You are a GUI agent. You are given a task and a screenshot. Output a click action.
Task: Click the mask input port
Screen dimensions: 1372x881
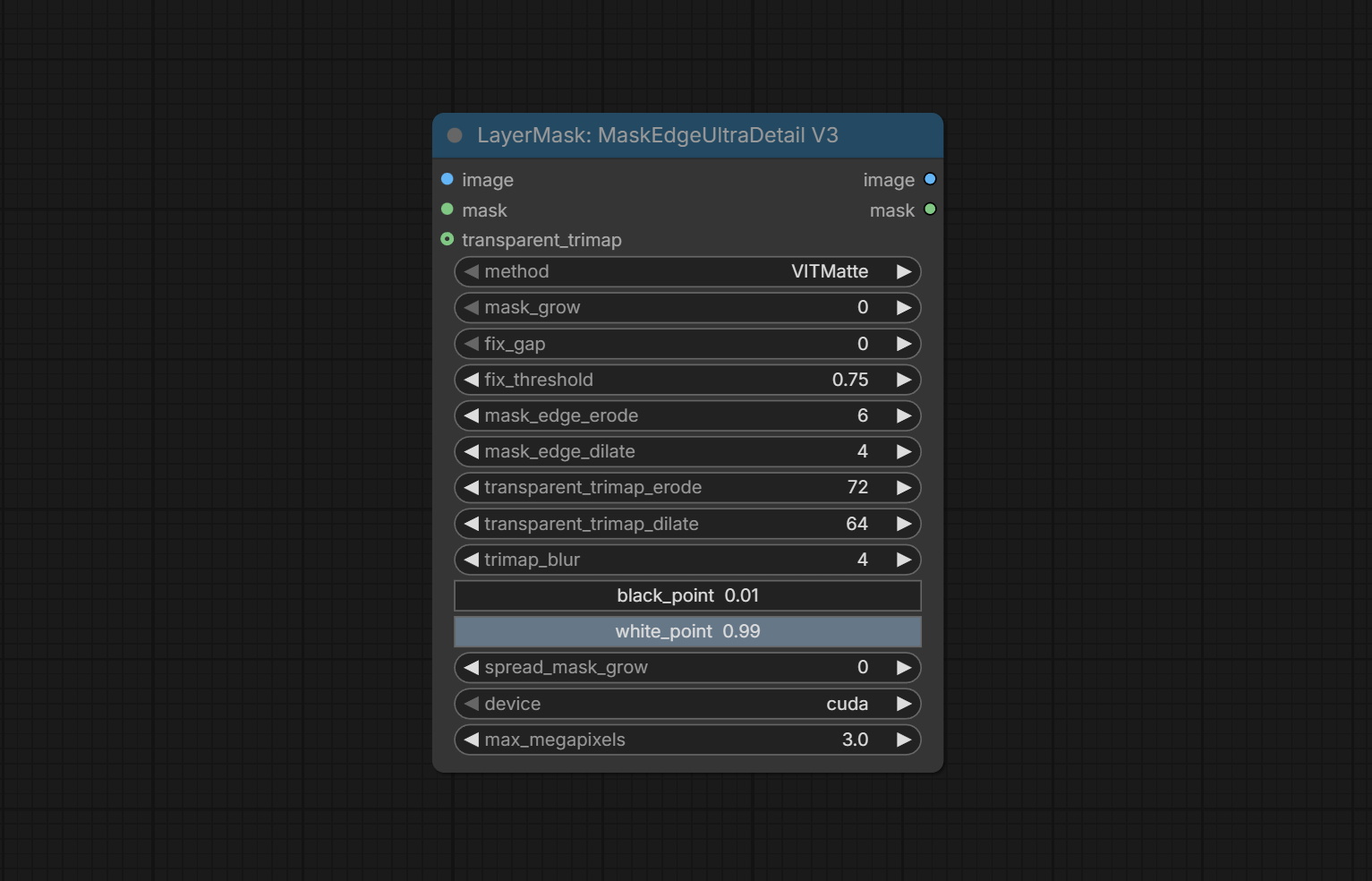(x=447, y=210)
